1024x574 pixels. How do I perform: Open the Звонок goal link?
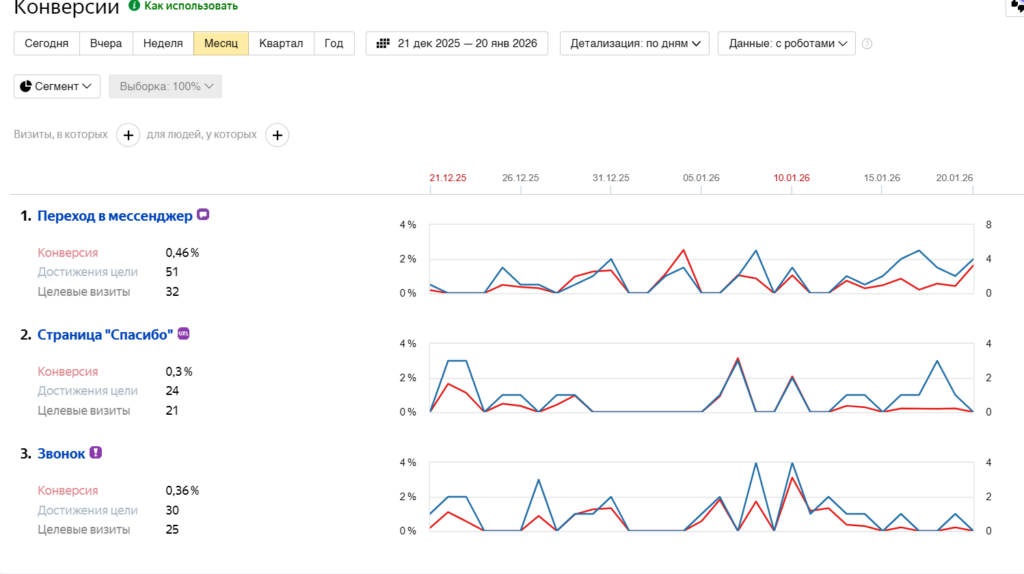(61, 453)
